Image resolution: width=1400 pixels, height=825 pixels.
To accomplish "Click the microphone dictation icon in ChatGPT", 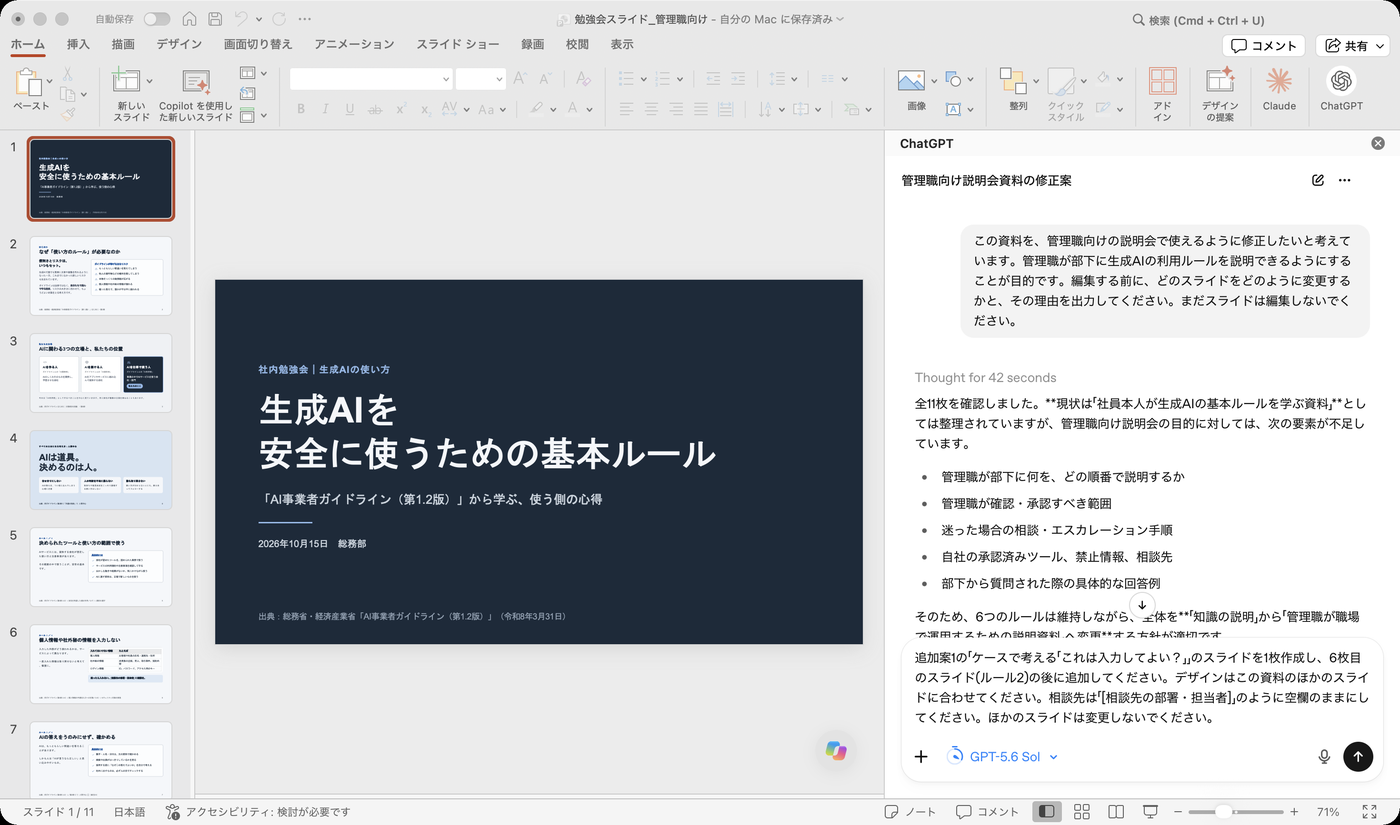I will [1324, 757].
